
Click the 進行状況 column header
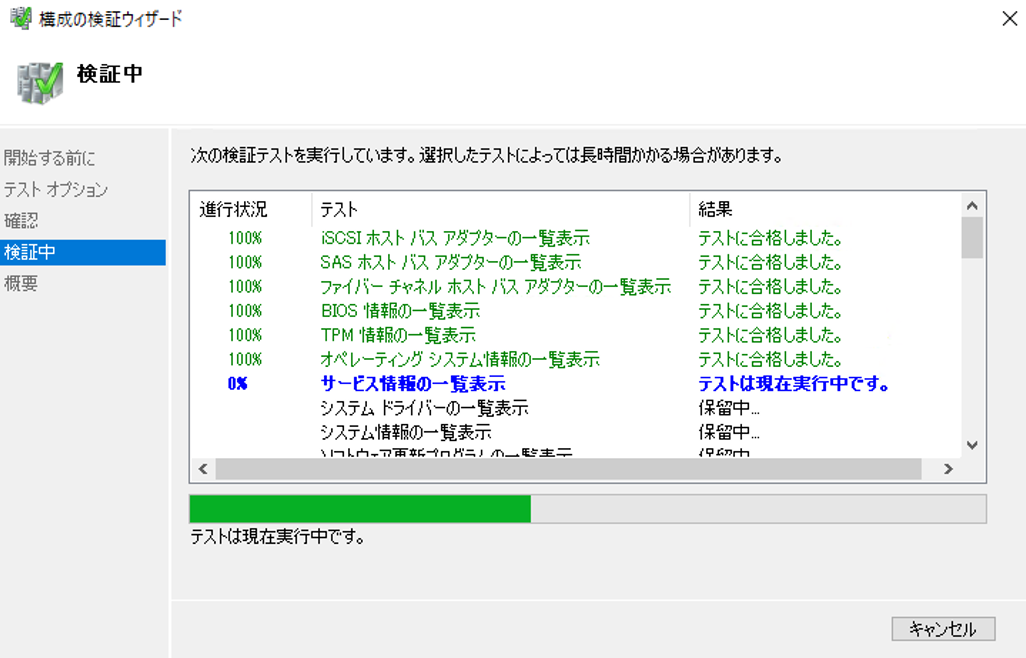pyautogui.click(x=234, y=209)
